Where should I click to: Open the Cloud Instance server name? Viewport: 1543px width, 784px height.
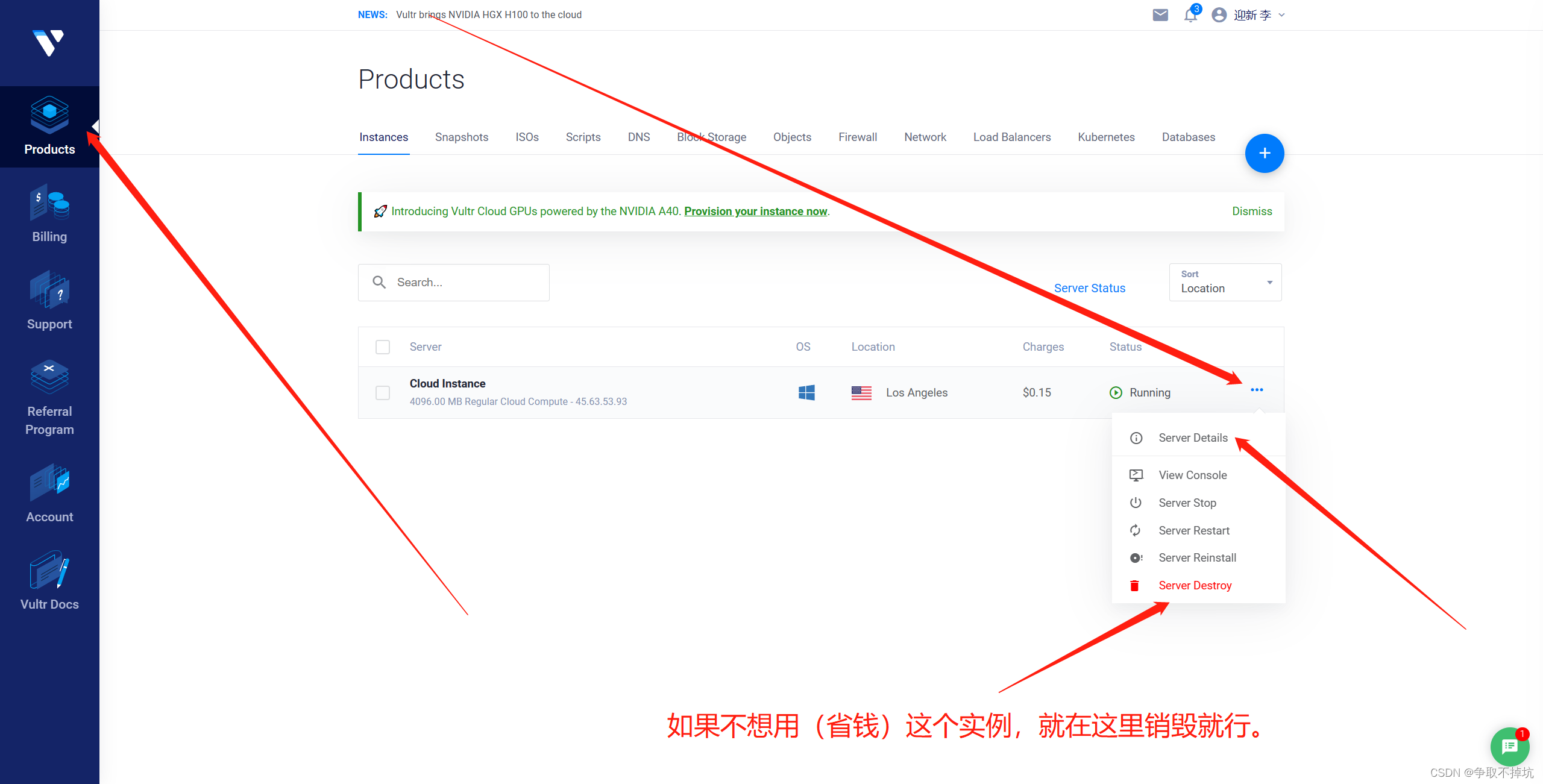click(448, 384)
